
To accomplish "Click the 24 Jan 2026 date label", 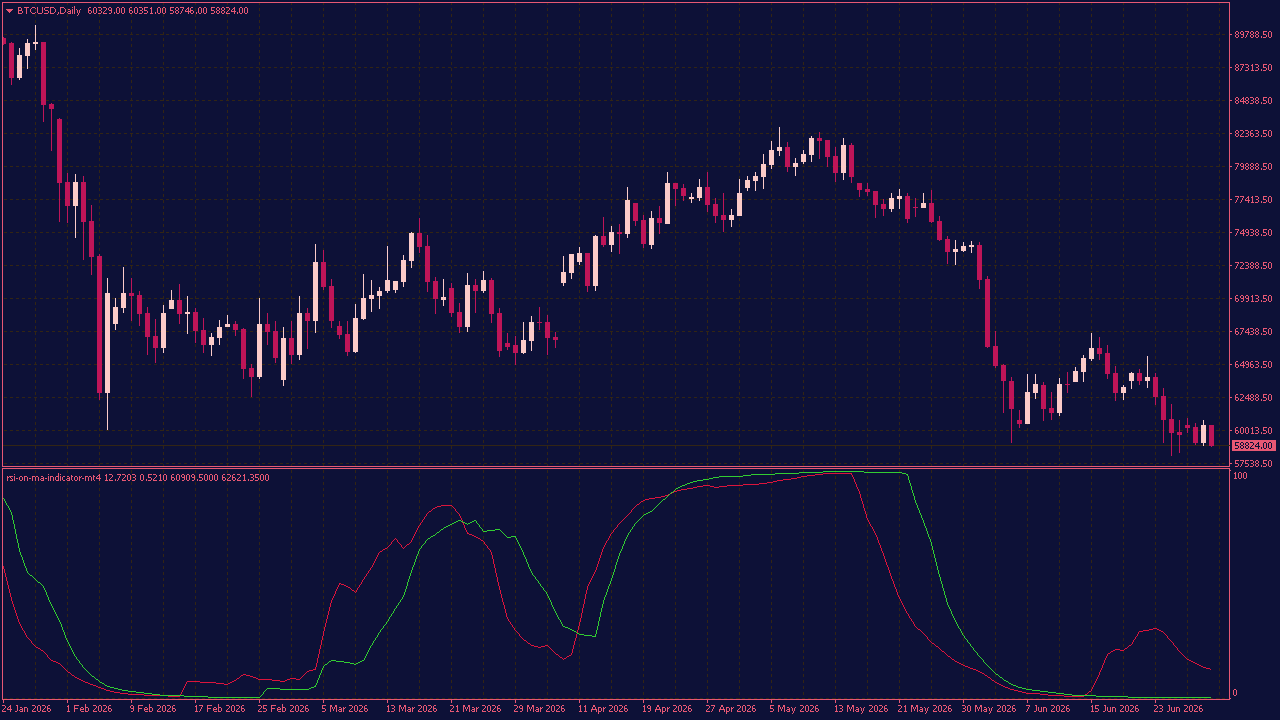I will point(27,709).
